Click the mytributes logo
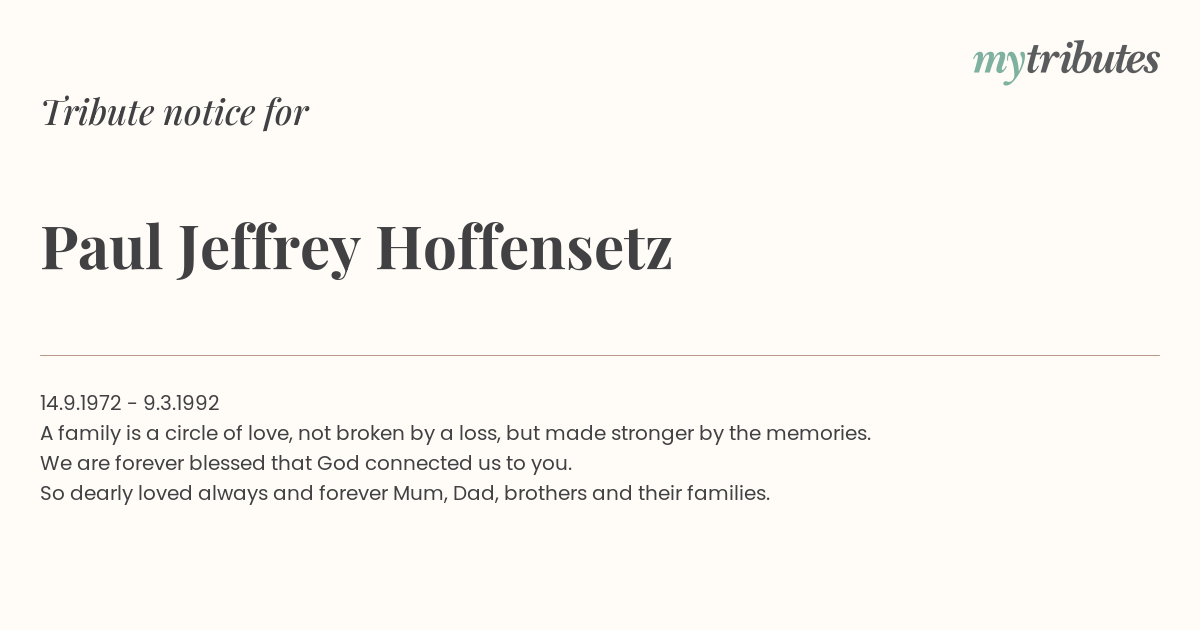The width and height of the screenshot is (1200, 630). pyautogui.click(x=1066, y=61)
